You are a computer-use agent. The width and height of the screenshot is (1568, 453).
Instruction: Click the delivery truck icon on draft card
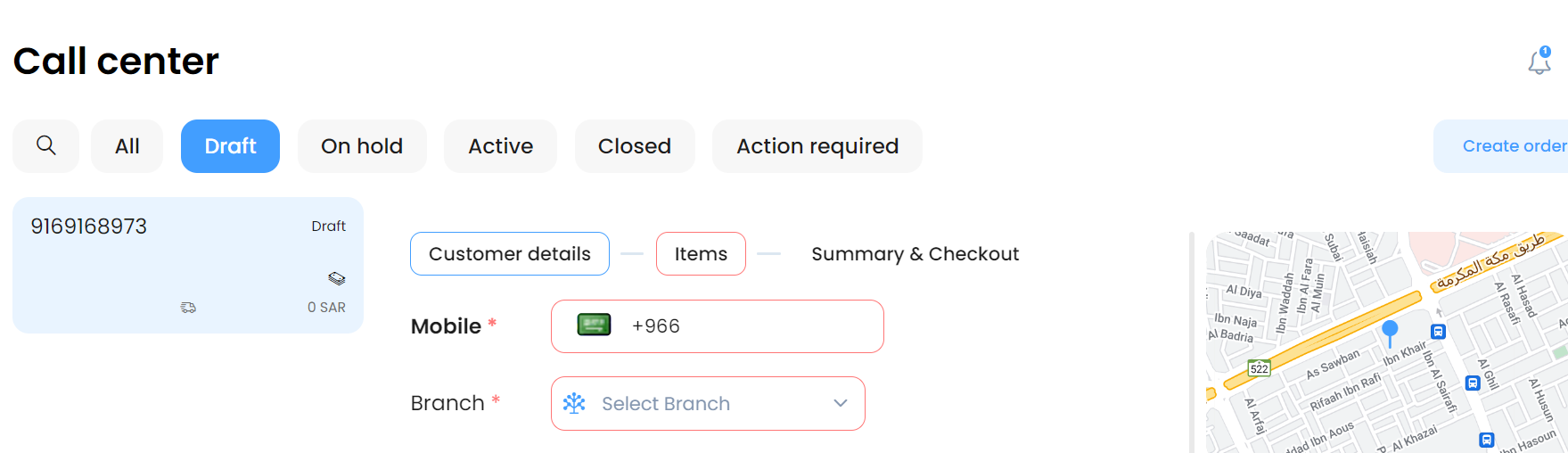(188, 308)
